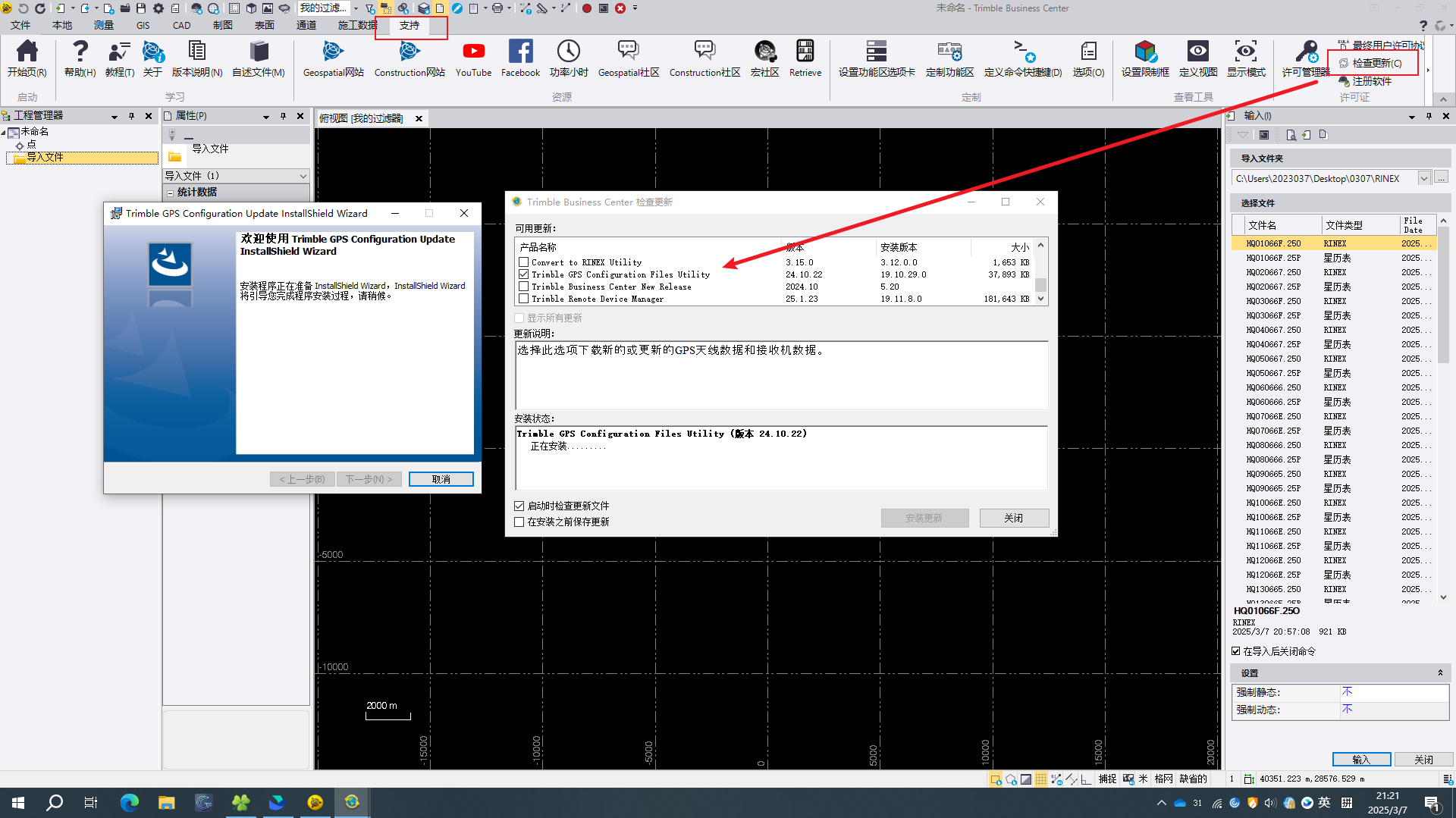This screenshot has height=818, width=1456.
Task: Click 关闭 button in import panel
Action: [1423, 760]
